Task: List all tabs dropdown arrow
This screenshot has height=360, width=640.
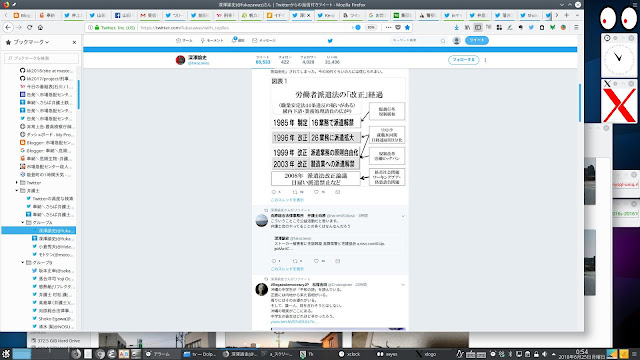Action: coord(577,15)
